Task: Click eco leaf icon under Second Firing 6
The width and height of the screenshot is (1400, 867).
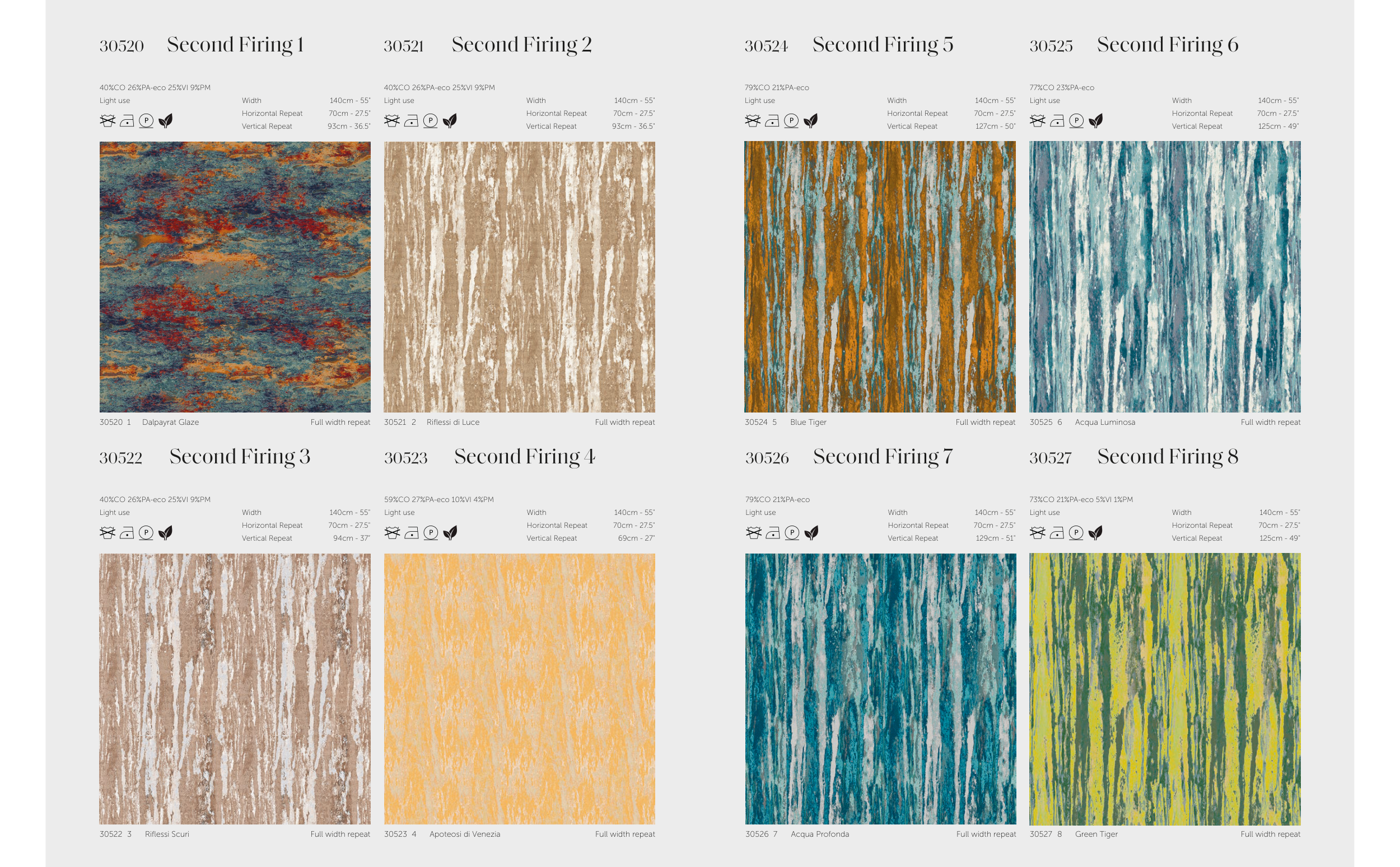Action: click(x=1095, y=121)
